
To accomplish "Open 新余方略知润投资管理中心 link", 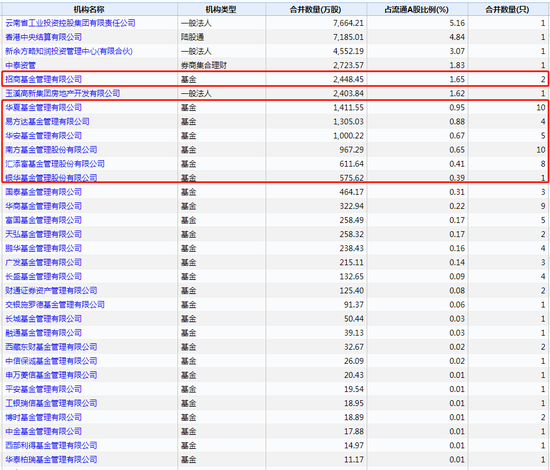I will coord(69,51).
